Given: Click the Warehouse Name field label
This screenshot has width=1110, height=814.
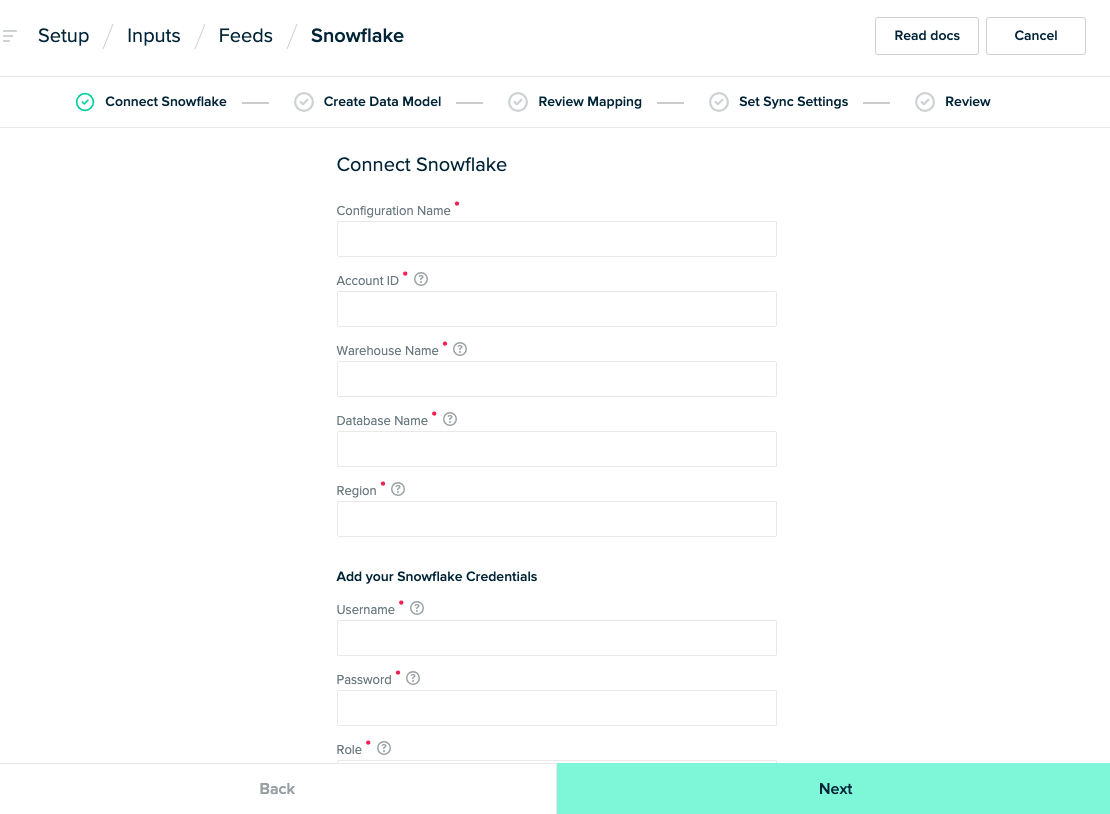Looking at the screenshot, I should pos(388,351).
